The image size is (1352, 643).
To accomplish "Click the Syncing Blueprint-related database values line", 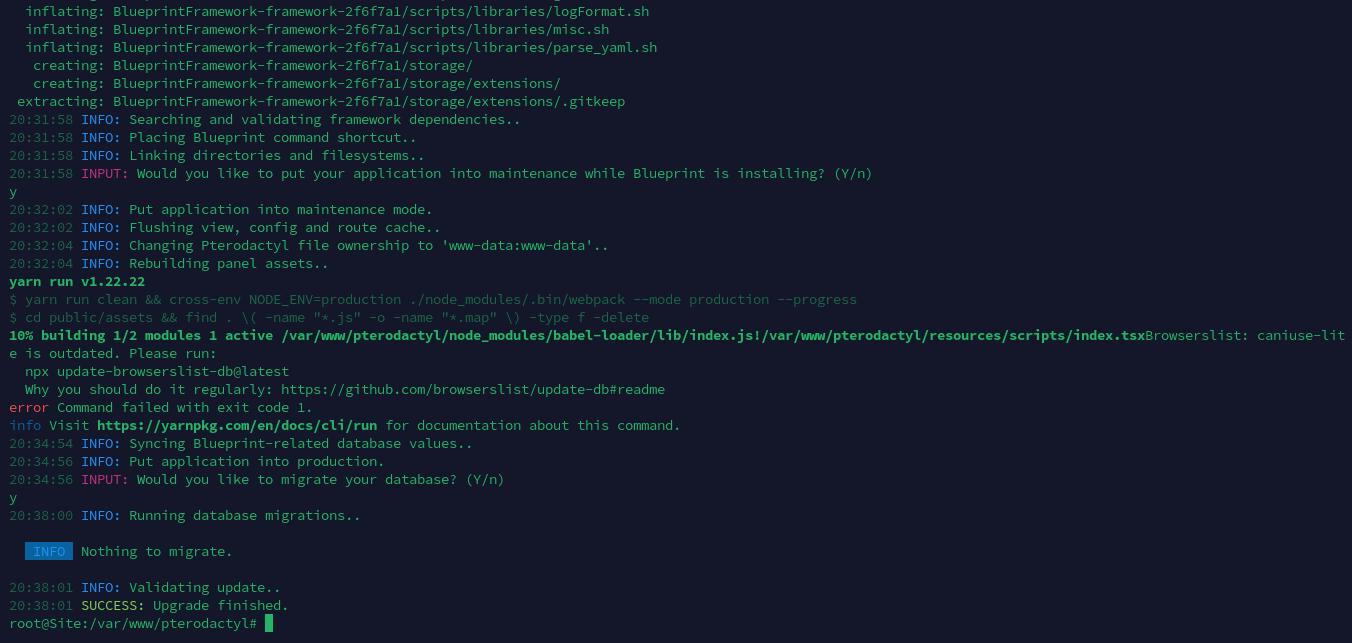I will coord(241,443).
